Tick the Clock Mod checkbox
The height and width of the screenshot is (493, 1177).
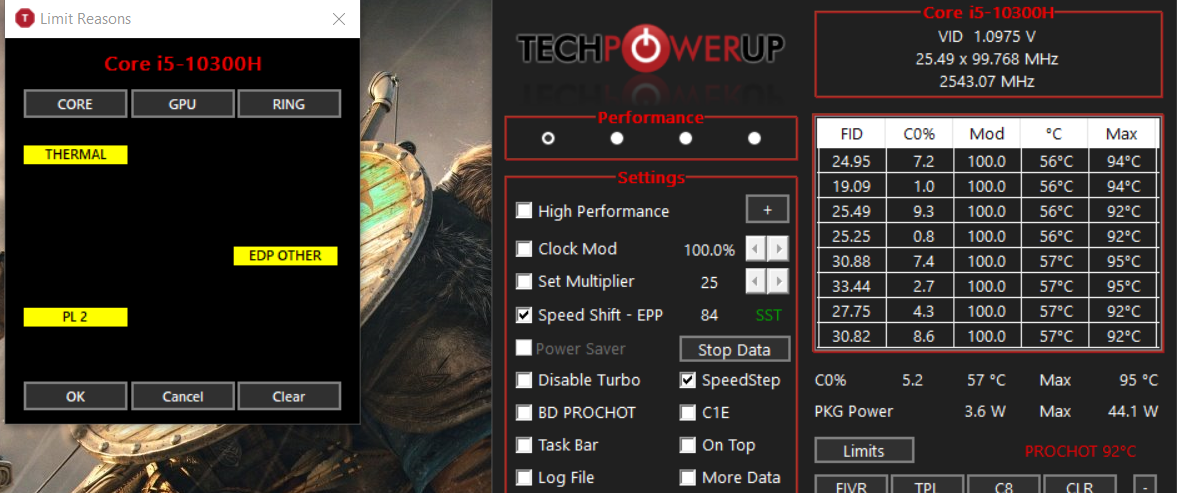(x=524, y=248)
